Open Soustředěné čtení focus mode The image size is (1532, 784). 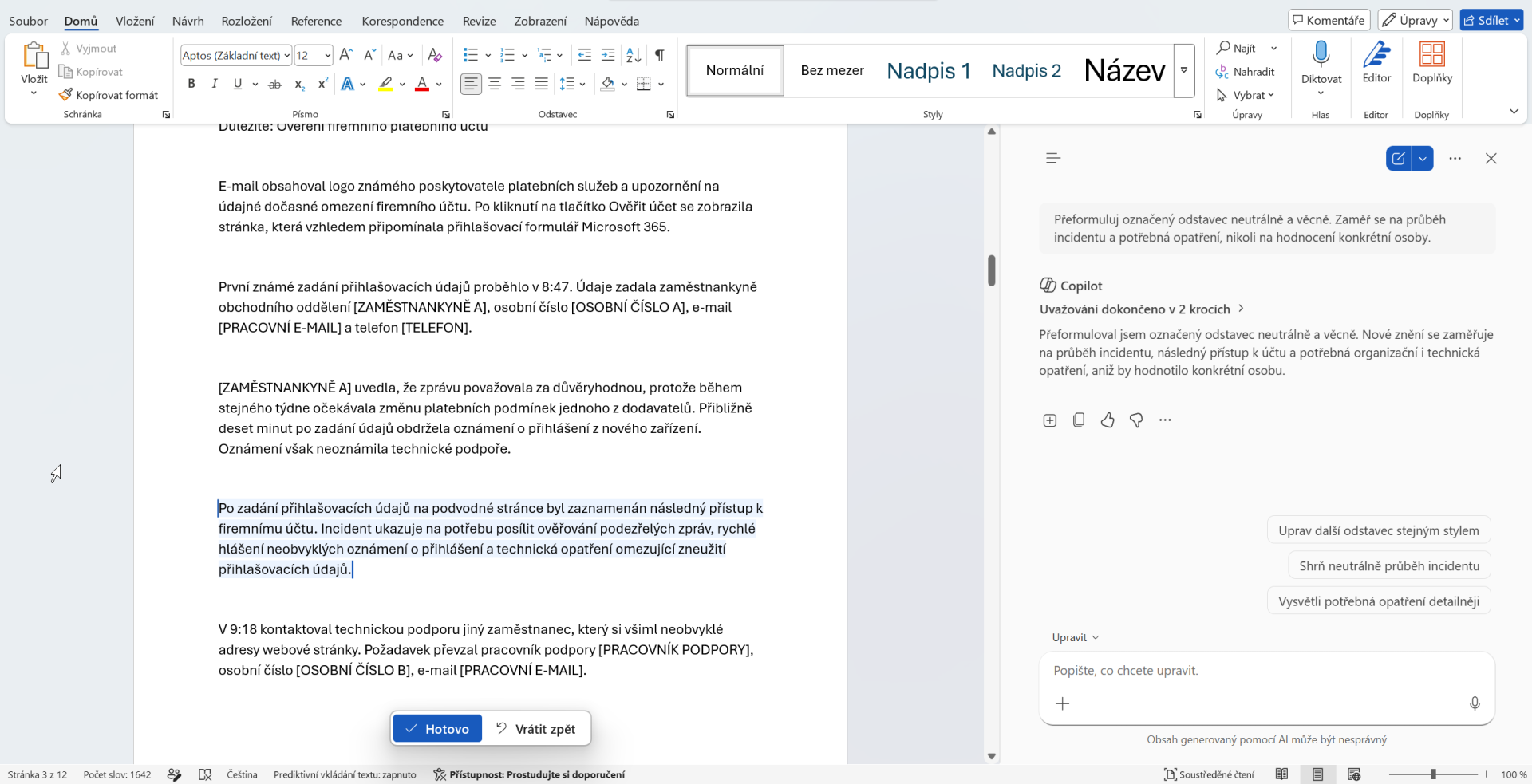1209,774
